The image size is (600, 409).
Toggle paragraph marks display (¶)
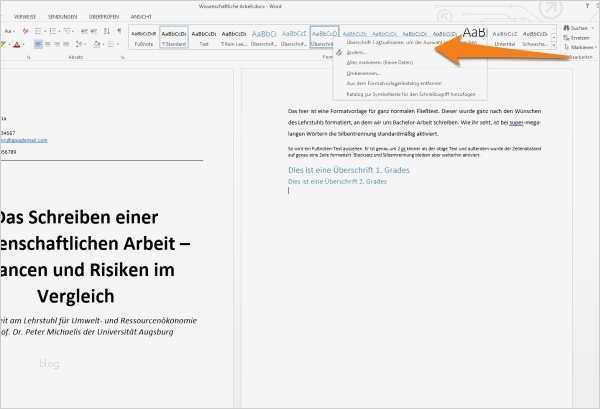(x=119, y=31)
